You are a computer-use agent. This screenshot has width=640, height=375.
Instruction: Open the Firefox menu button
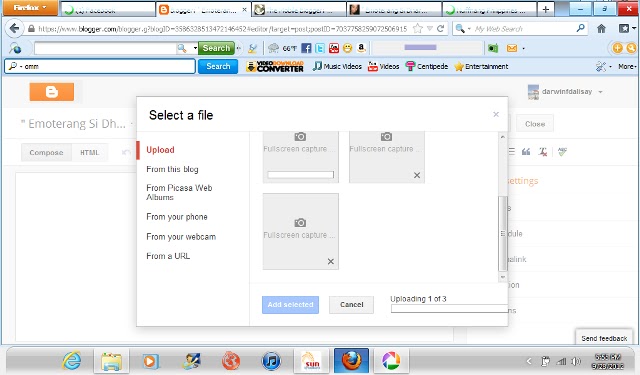(30, 8)
